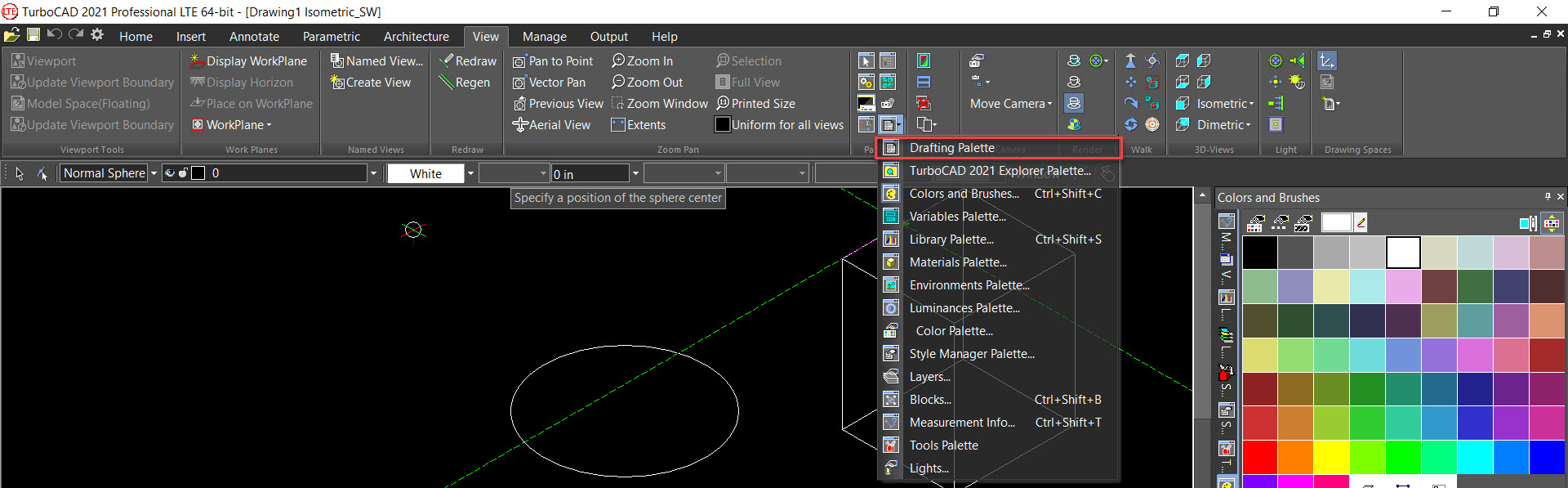This screenshot has width=1568, height=488.
Task: Expand the palettes dropdown arrow button
Action: coord(899,125)
